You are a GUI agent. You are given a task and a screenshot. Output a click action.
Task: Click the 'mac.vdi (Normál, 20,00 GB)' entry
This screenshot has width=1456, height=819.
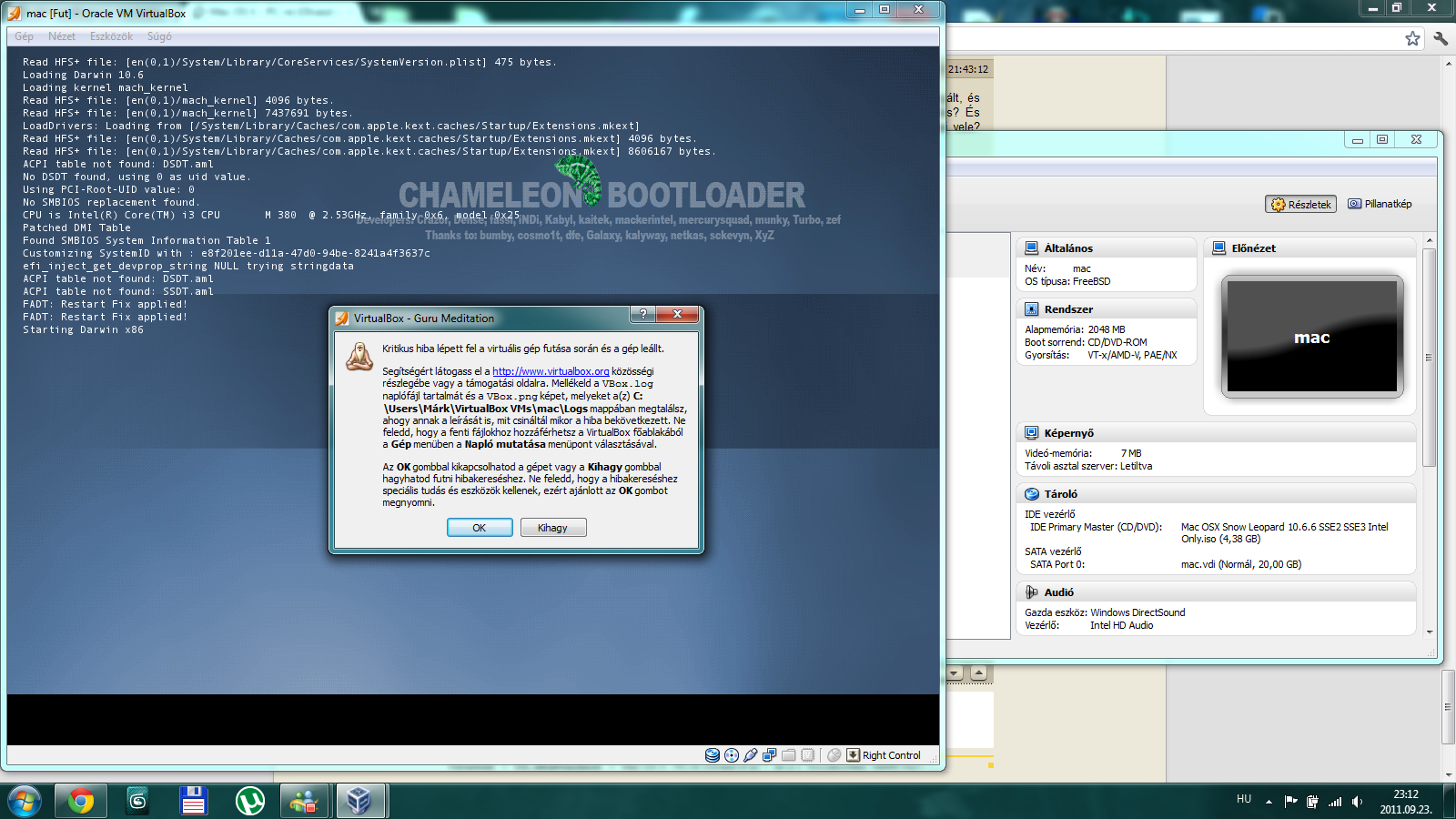[1241, 564]
